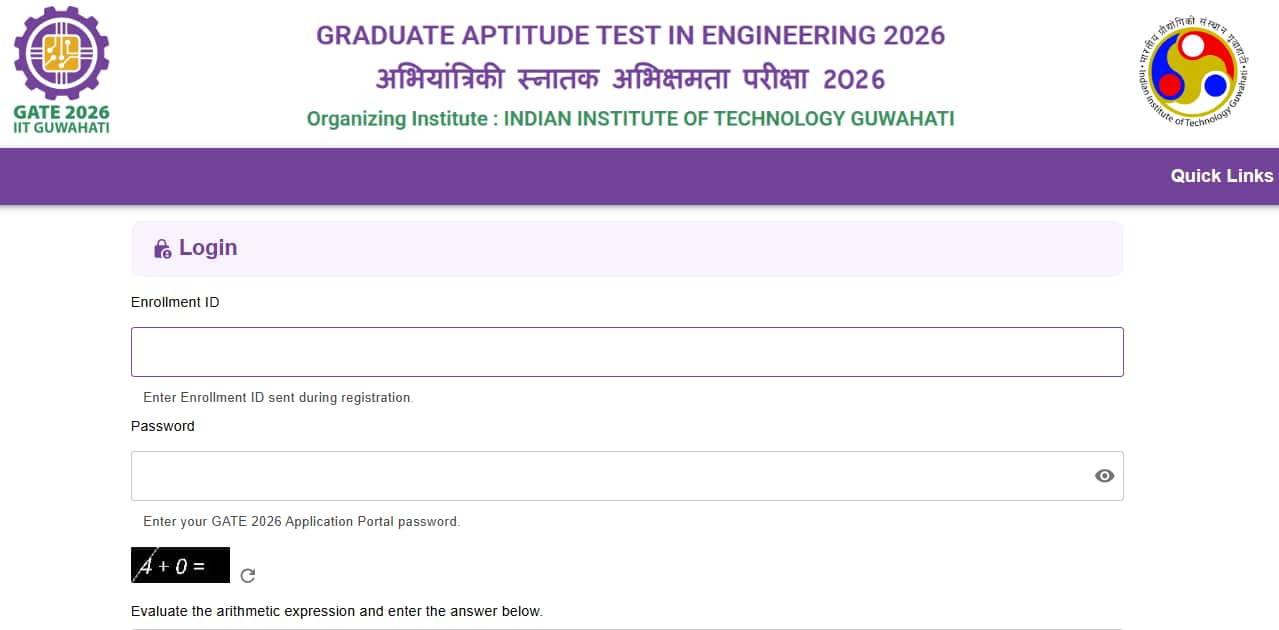Screen dimensions: 1279x630
Task: Click the Hindi title heading
Action: [x=630, y=78]
